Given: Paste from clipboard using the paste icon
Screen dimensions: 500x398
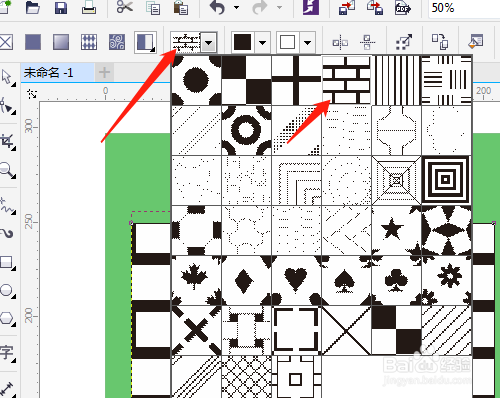Looking at the screenshot, I should pos(181,7).
